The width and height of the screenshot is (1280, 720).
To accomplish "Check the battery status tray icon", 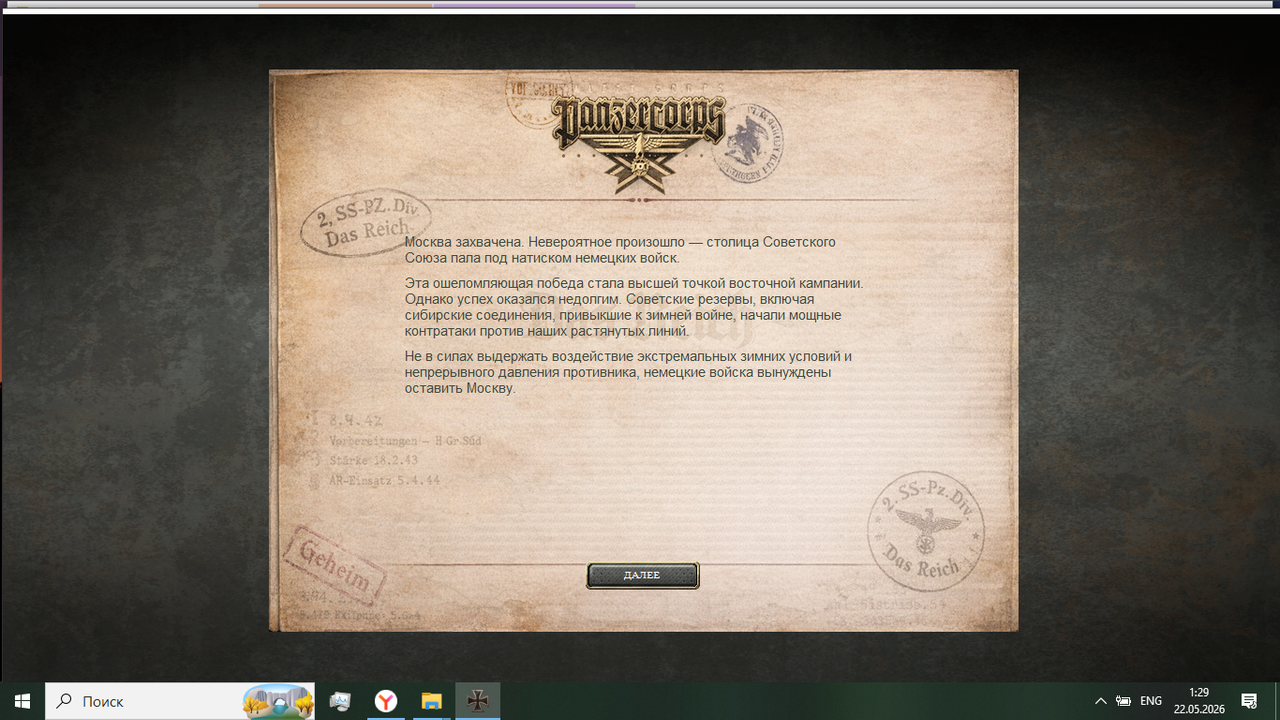I will [1124, 701].
